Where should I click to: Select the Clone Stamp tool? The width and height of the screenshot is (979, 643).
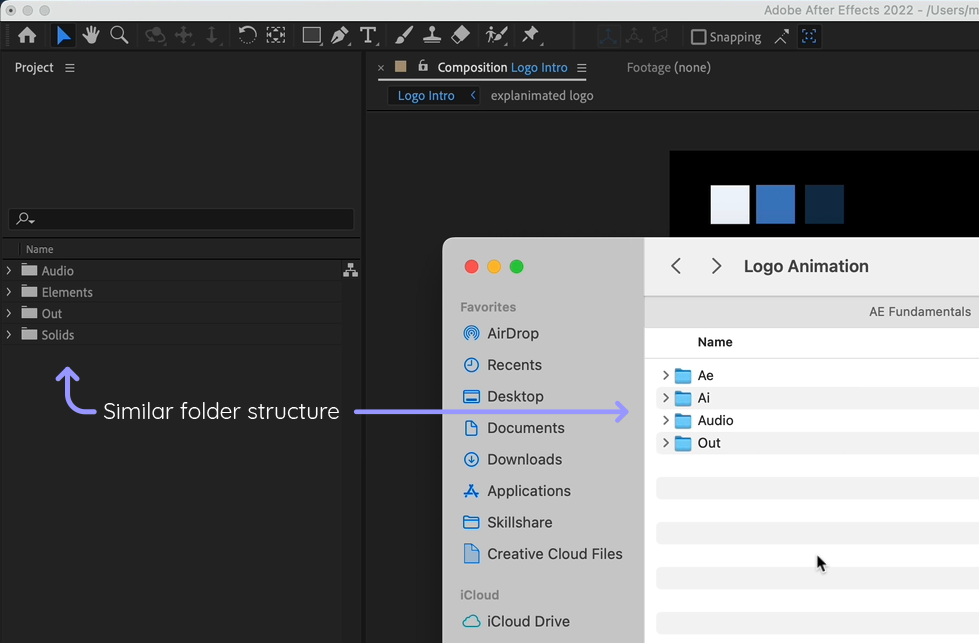pyautogui.click(x=431, y=35)
